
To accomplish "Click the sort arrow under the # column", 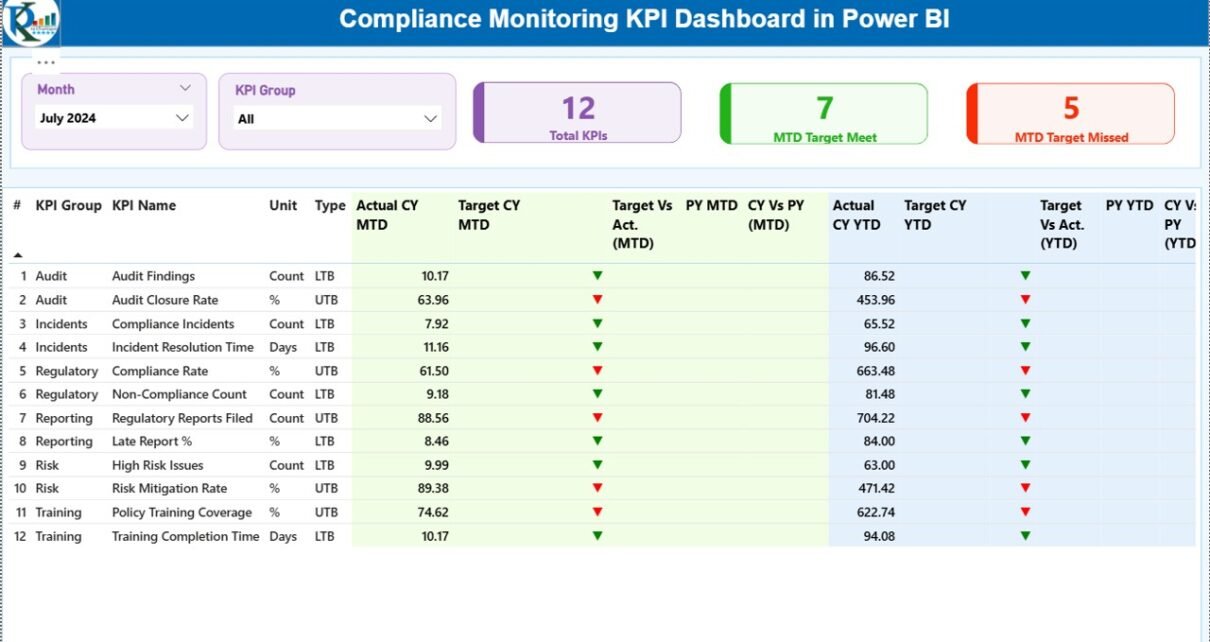I will pos(17,255).
